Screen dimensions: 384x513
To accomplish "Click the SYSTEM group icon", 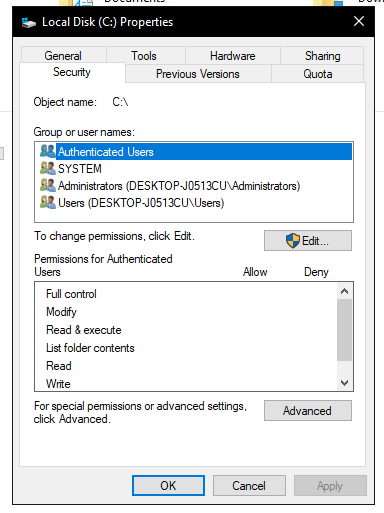I will click(x=48, y=168).
